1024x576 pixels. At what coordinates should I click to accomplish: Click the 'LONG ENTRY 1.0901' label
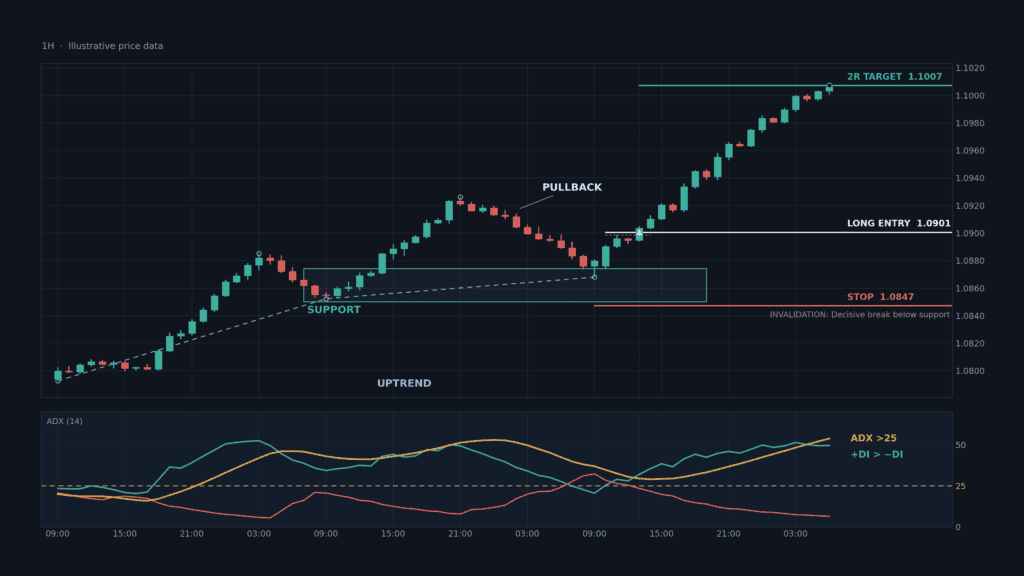[x=899, y=223]
